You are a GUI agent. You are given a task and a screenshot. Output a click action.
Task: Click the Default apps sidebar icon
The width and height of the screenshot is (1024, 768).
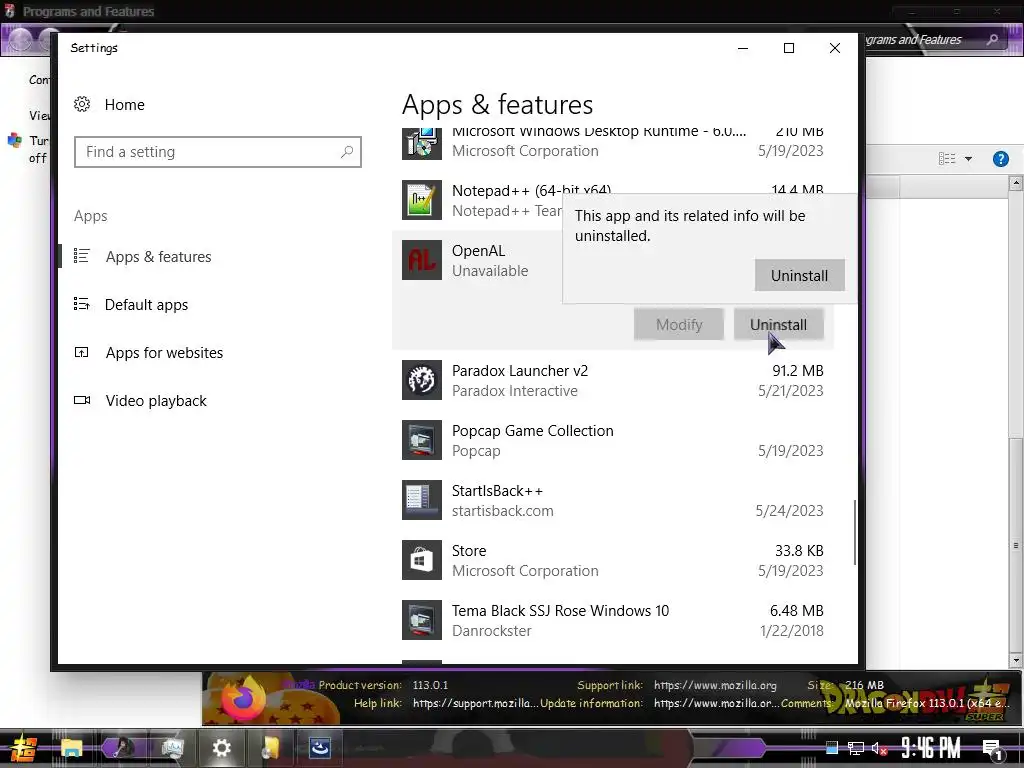tap(82, 304)
